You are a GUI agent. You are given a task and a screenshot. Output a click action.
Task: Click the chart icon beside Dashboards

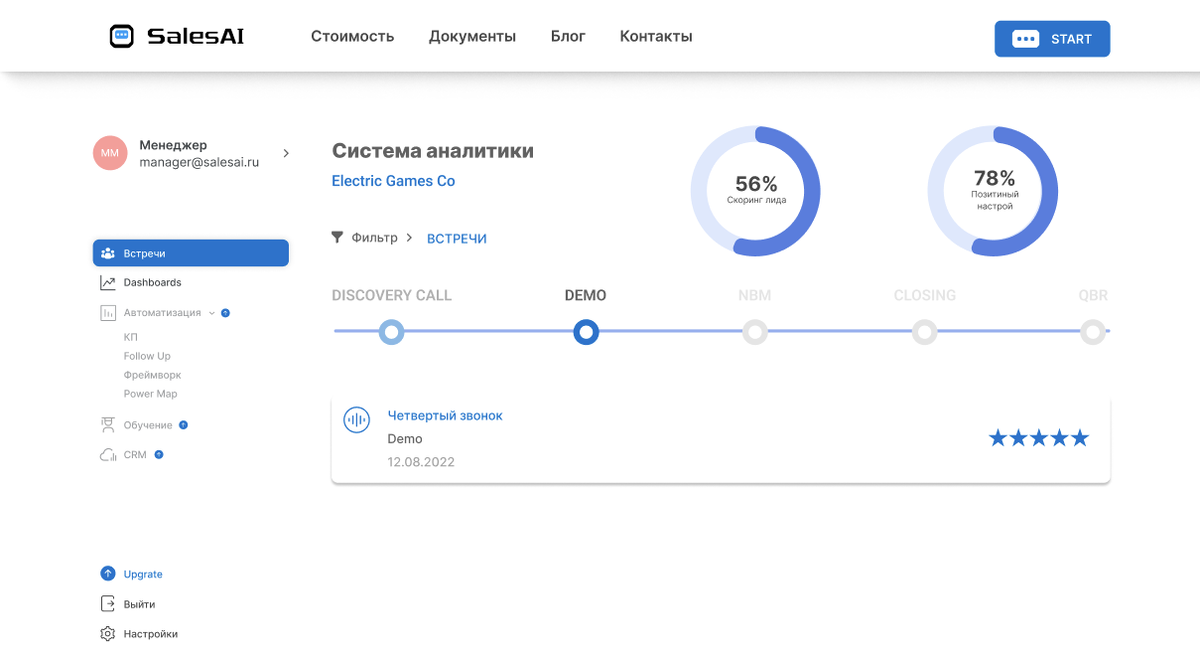(108, 282)
